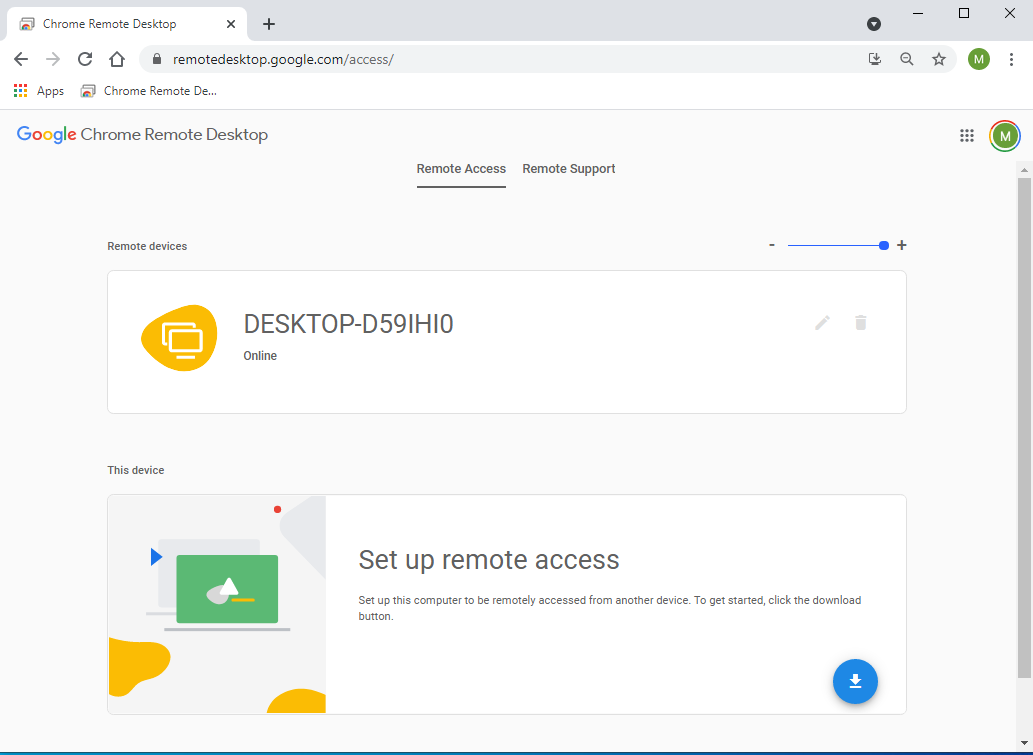Click the This device section label
The image size is (1033, 755).
[136, 470]
